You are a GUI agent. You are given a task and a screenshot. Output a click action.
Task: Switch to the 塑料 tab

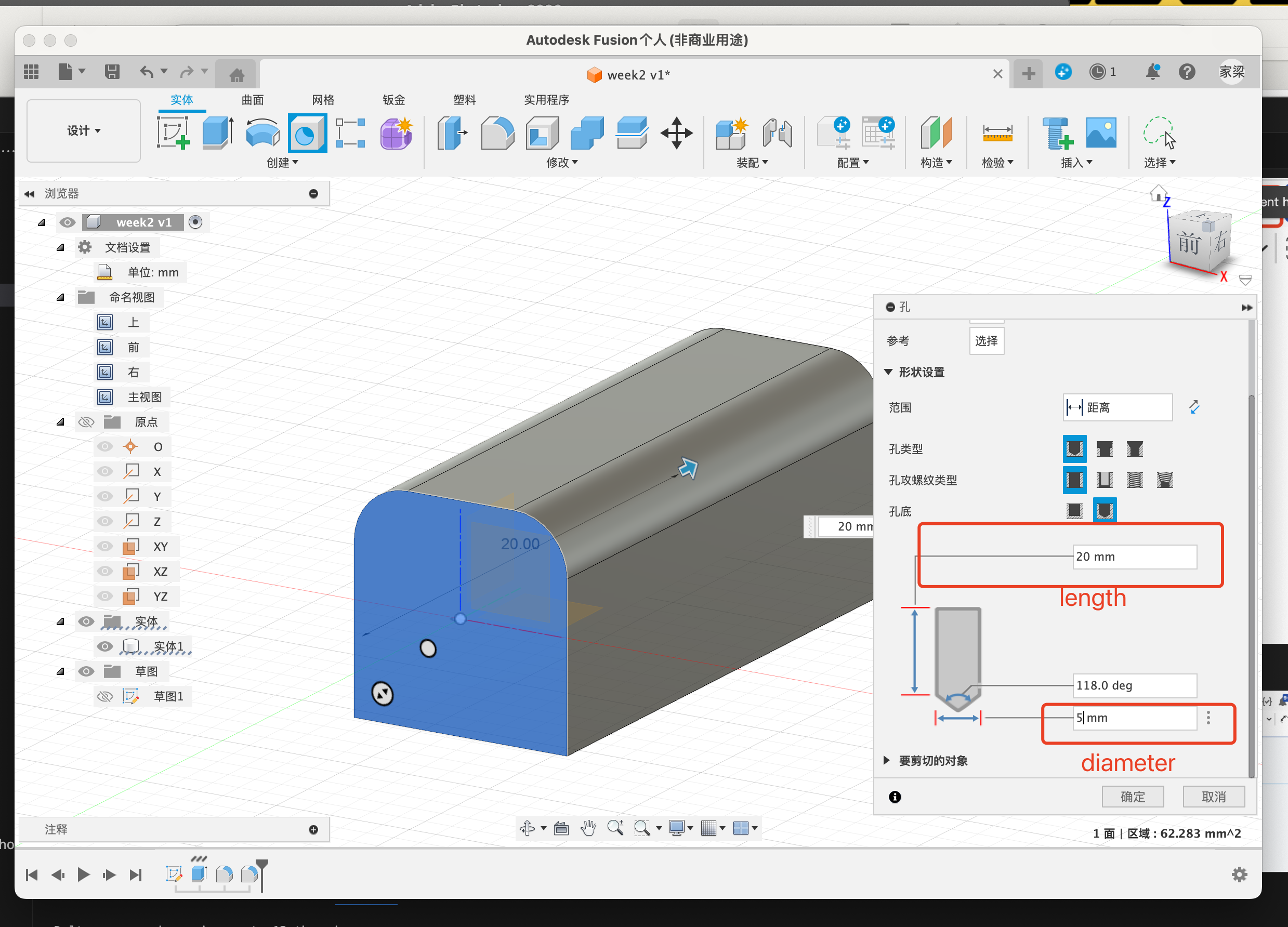[x=464, y=100]
